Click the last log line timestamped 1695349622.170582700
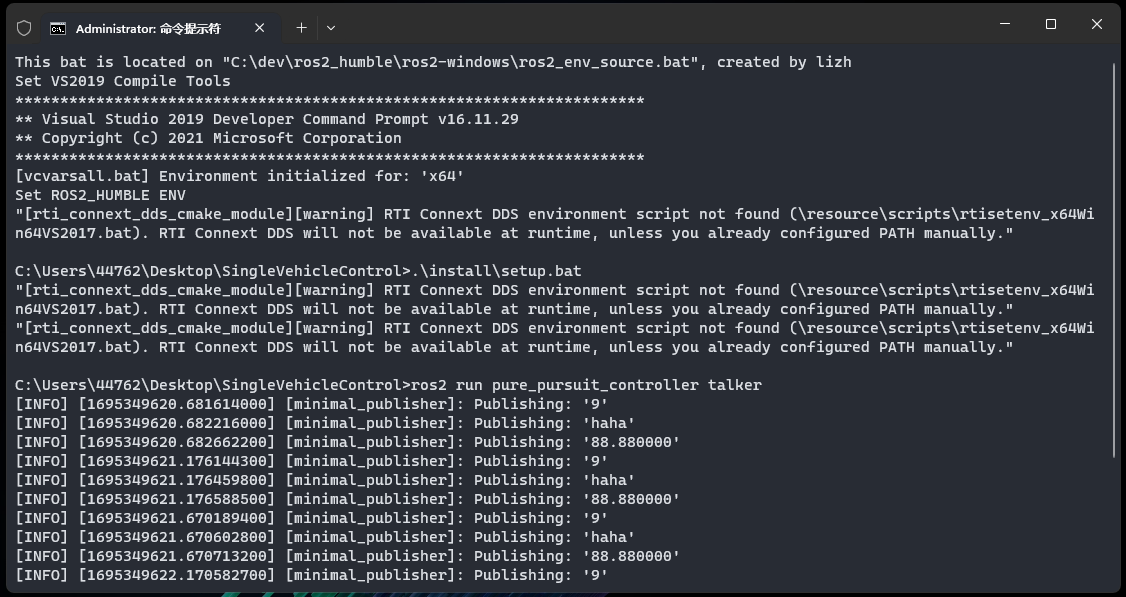This screenshot has width=1126, height=597. point(311,575)
